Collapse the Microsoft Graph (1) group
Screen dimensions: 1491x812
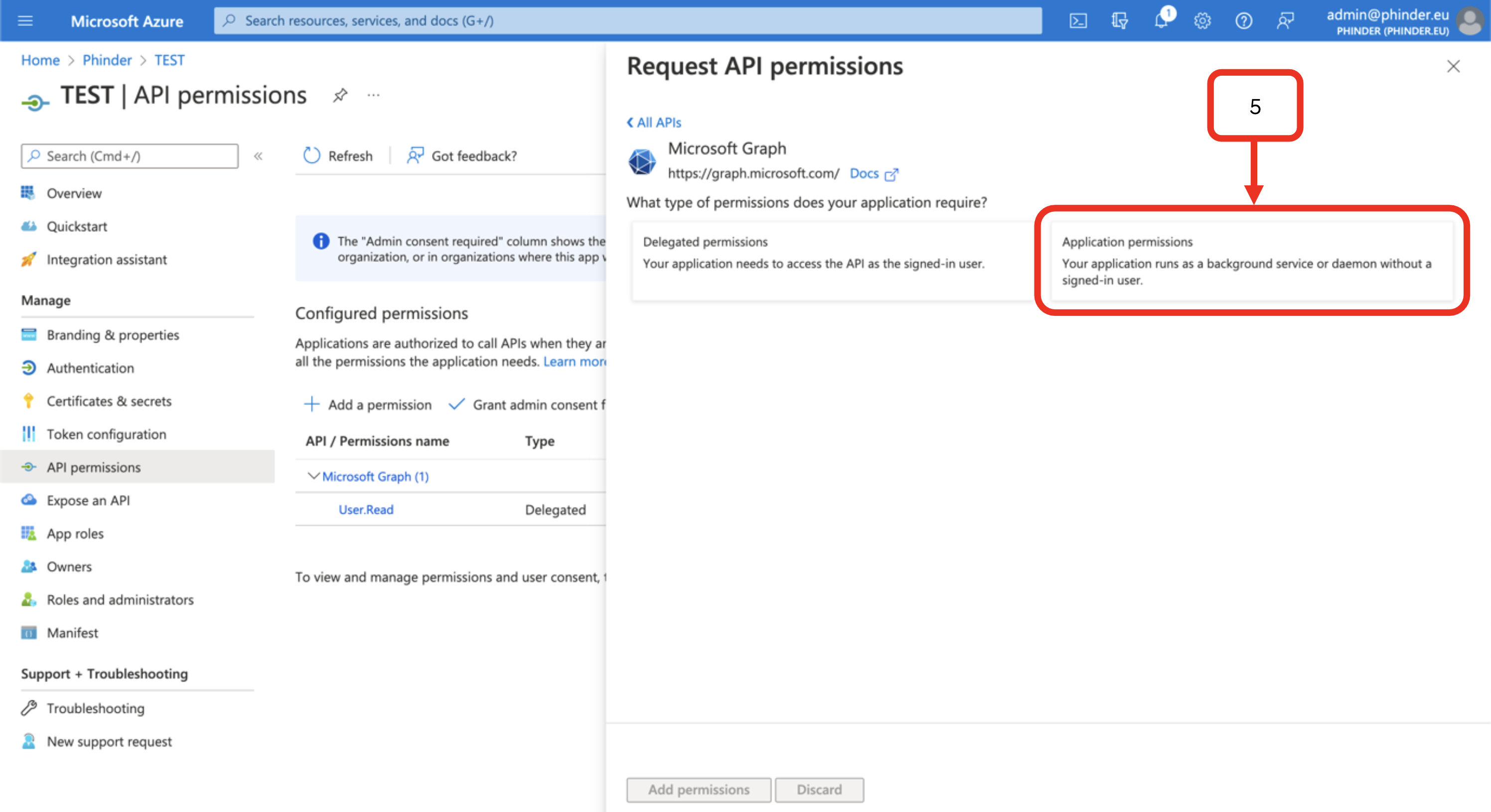click(313, 476)
